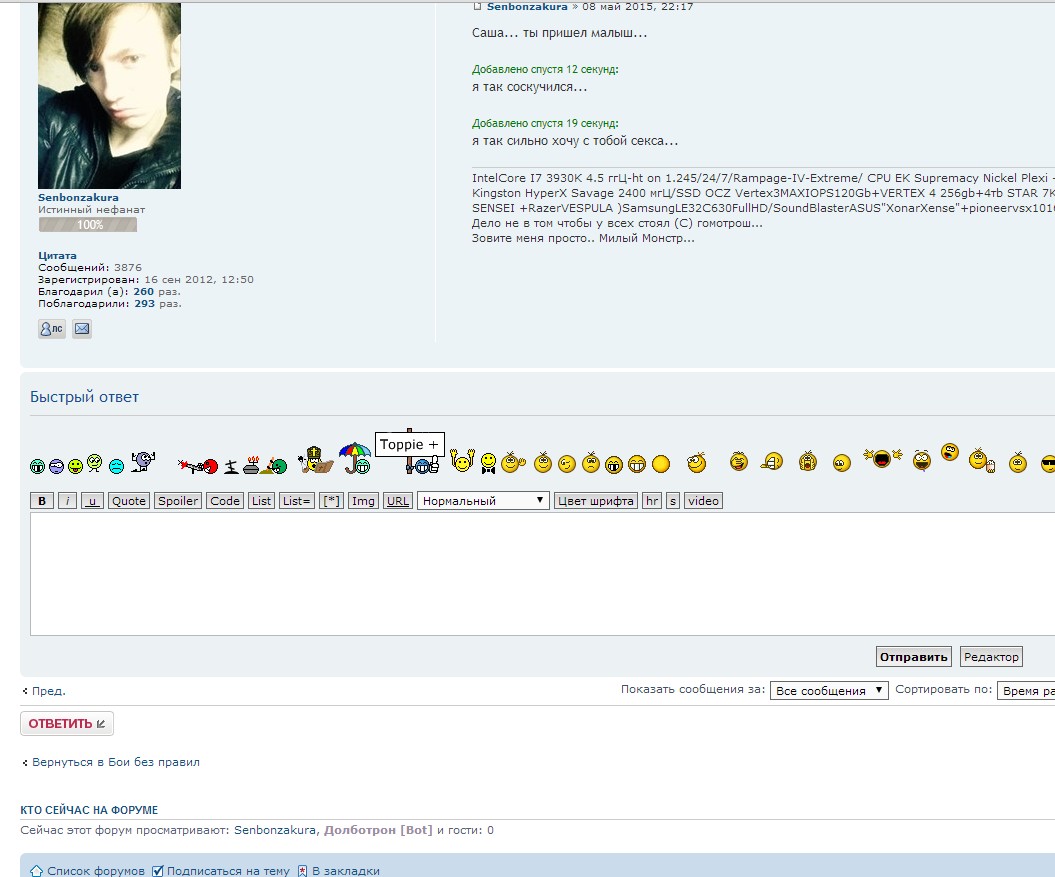Insert the umbrella smiley
The height and width of the screenshot is (877, 1055).
[355, 458]
